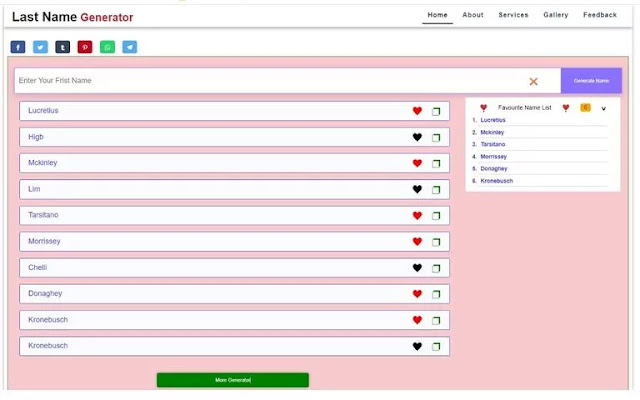
Task: Favourite the last Kronebusch with black heart
Action: (x=417, y=346)
